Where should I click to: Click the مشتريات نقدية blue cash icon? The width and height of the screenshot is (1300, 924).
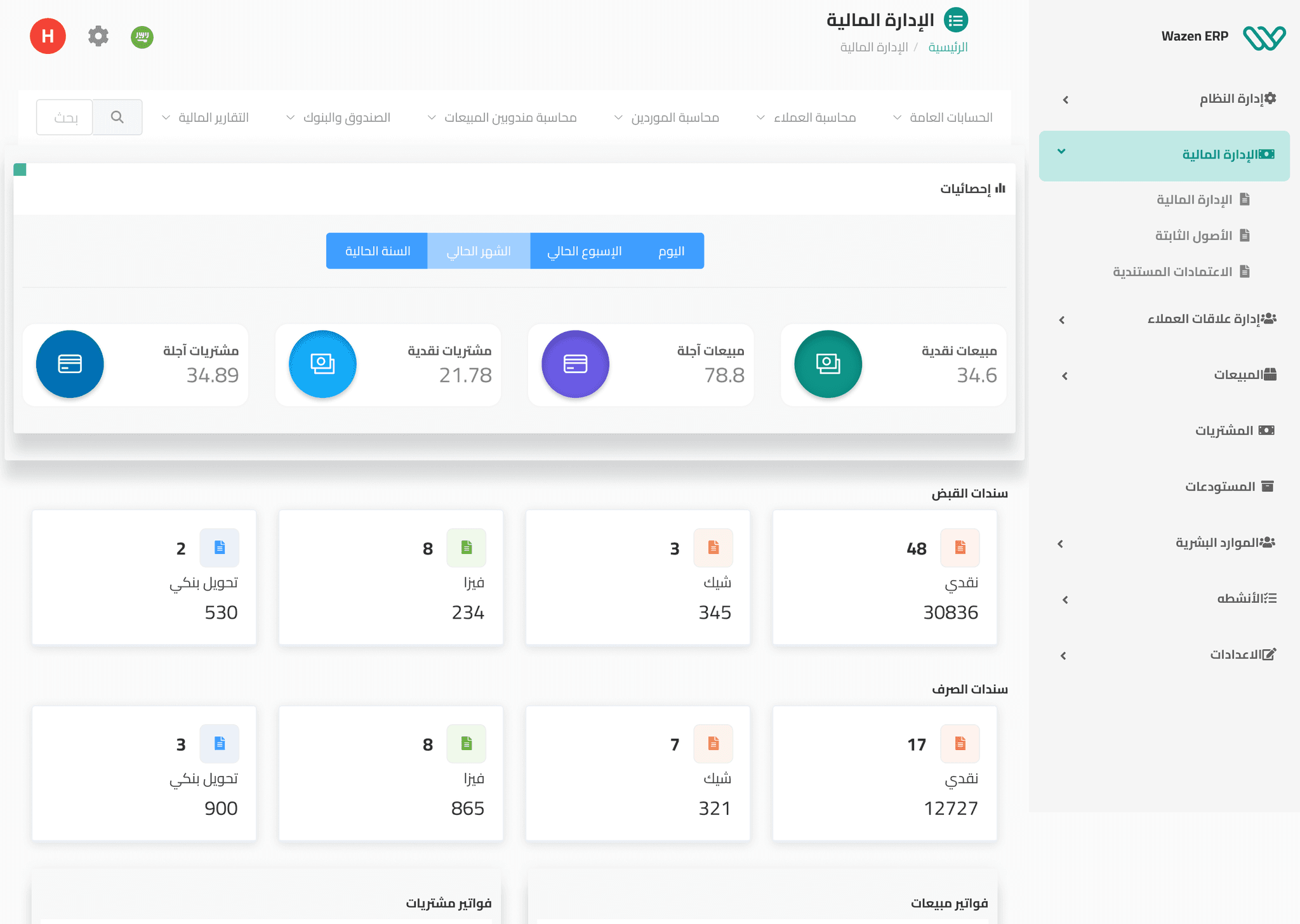[322, 364]
